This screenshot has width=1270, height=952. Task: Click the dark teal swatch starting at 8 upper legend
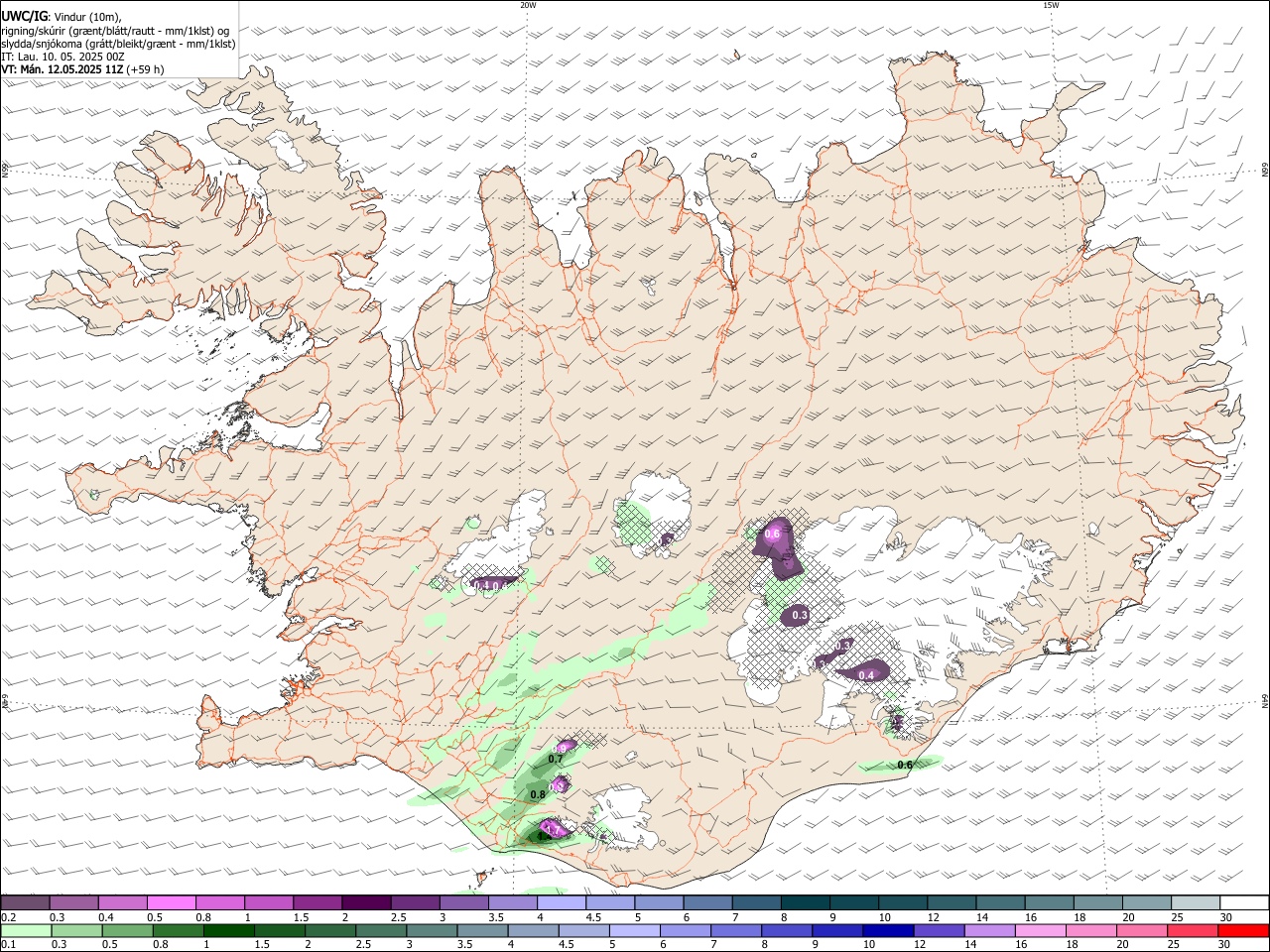[806, 902]
